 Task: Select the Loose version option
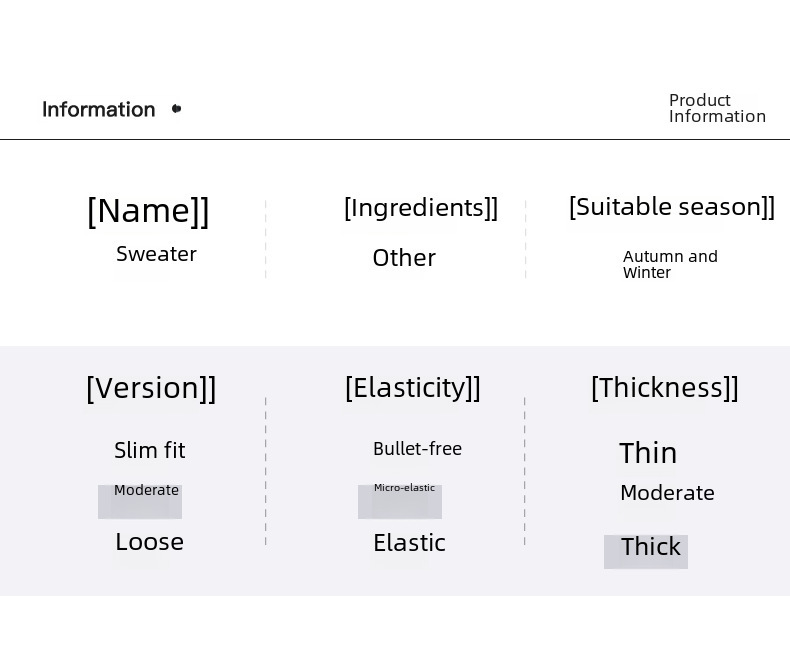(149, 542)
